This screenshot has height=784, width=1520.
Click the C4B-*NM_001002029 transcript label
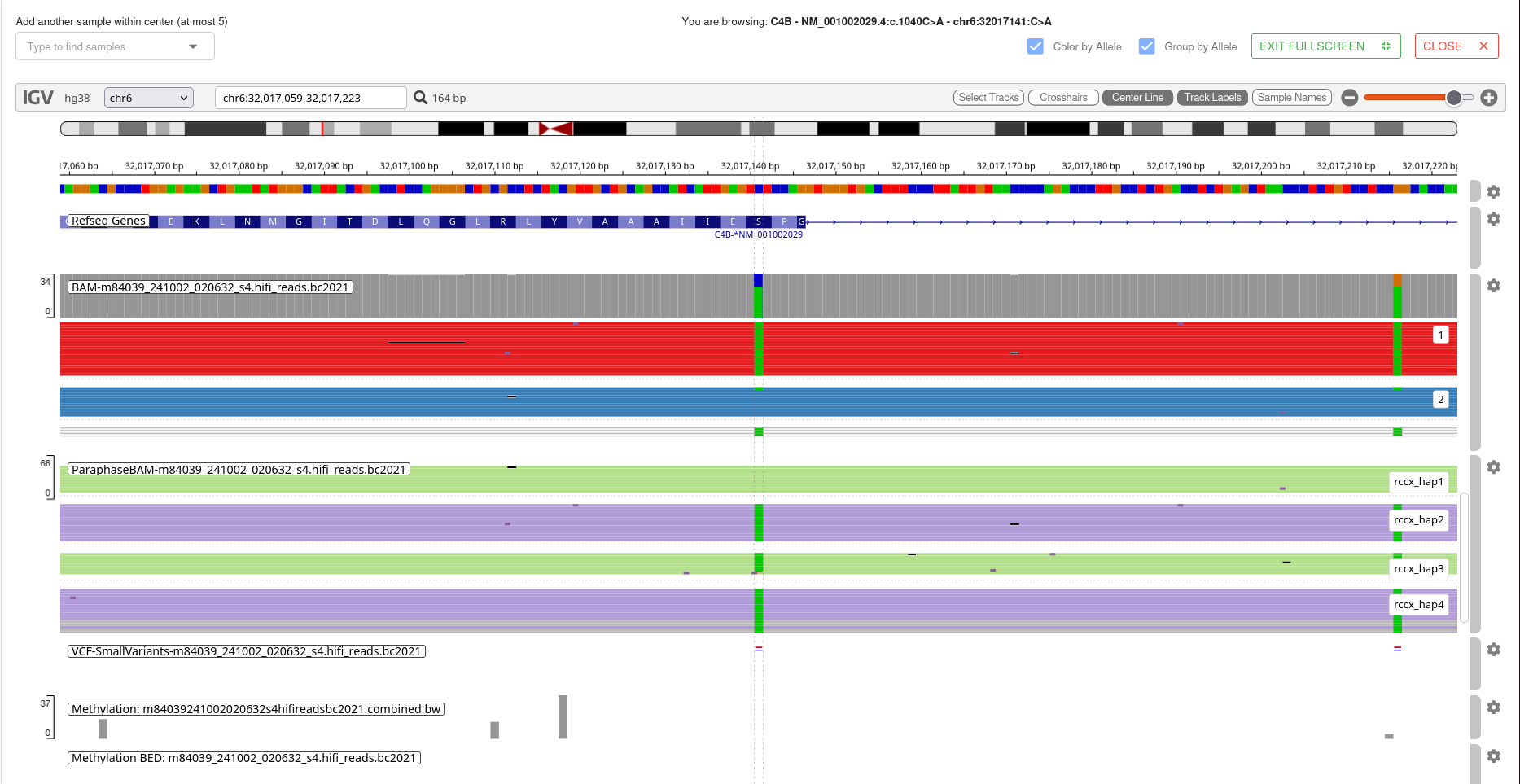[x=758, y=234]
